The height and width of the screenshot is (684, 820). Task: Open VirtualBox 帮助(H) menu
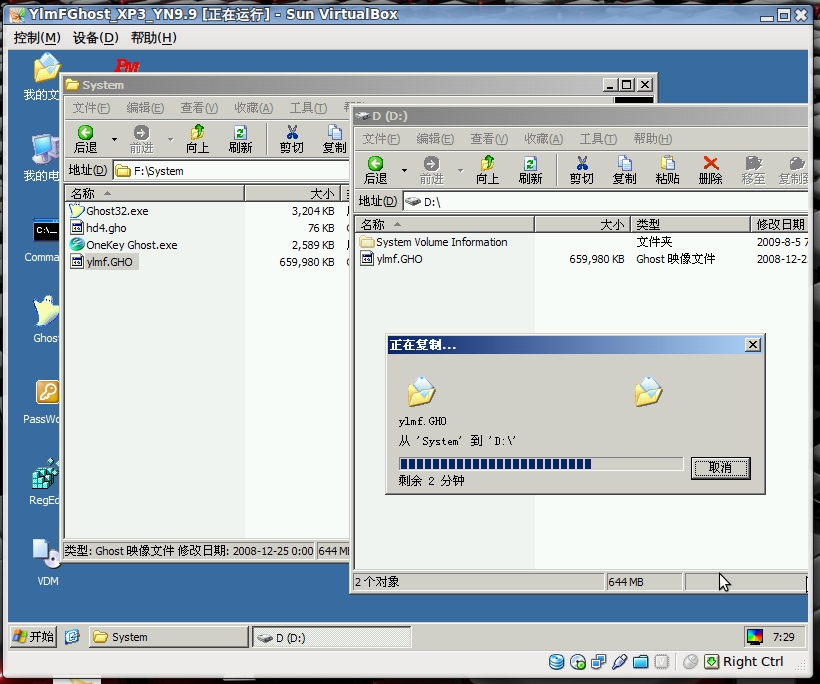(154, 38)
